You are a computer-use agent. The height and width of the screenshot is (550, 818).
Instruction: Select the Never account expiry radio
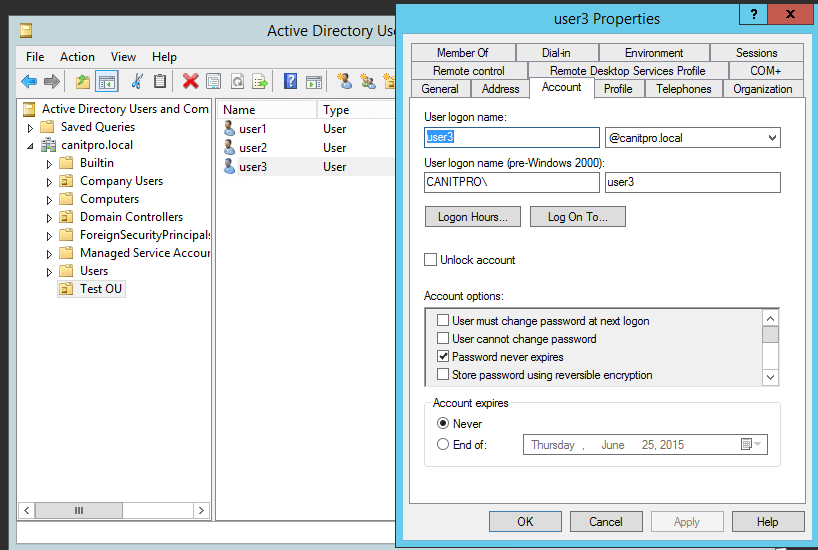[443, 423]
